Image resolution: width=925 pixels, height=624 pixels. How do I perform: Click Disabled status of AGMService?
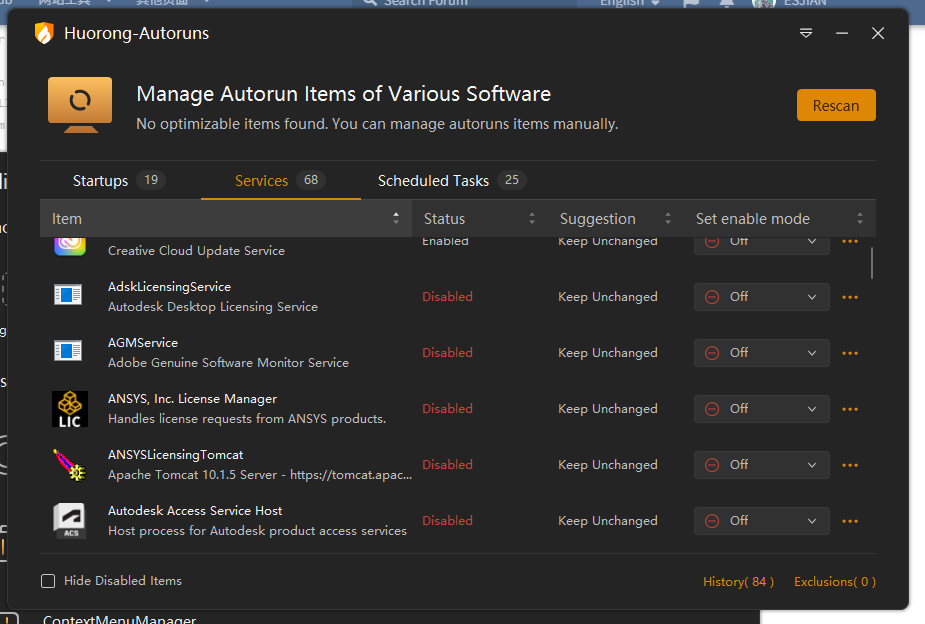point(447,353)
